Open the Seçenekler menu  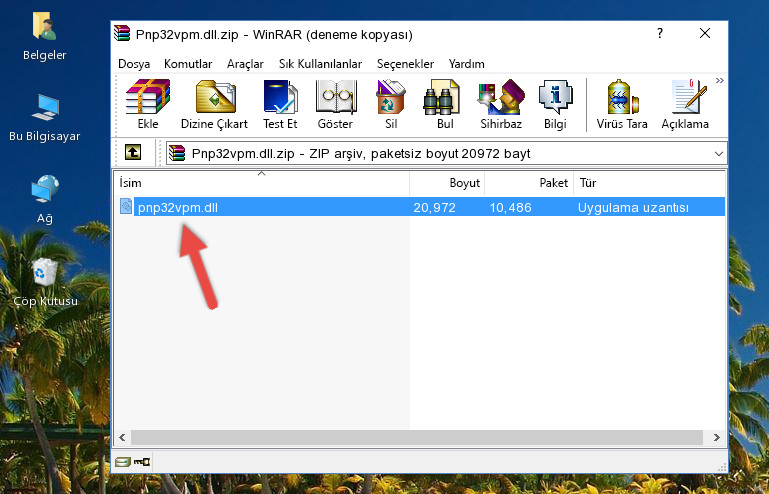pyautogui.click(x=405, y=64)
